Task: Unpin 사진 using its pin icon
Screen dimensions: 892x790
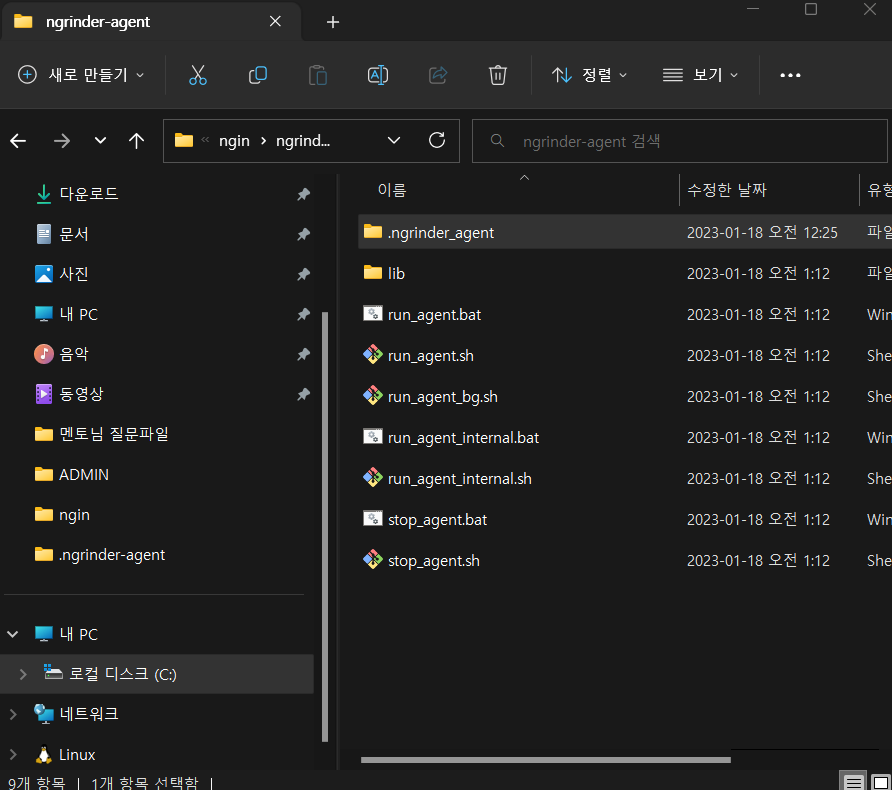Action: [x=304, y=274]
